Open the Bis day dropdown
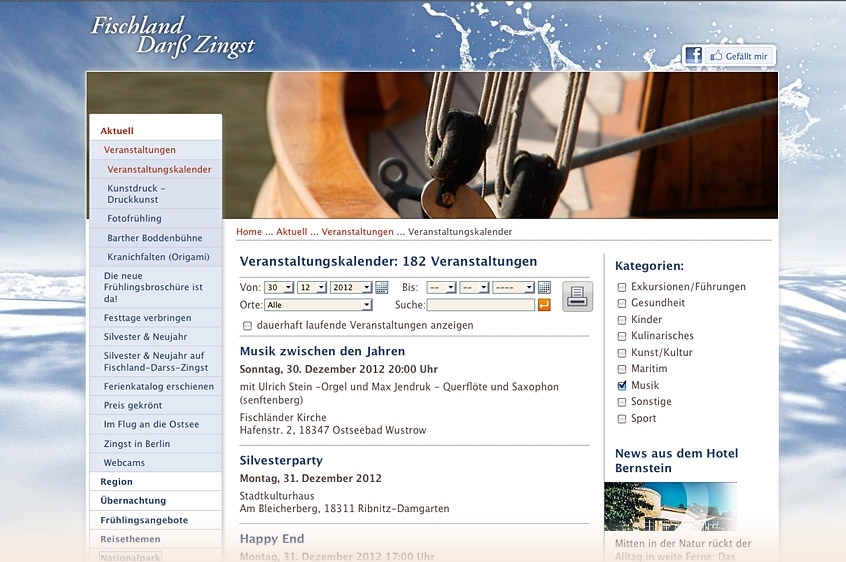 [441, 287]
